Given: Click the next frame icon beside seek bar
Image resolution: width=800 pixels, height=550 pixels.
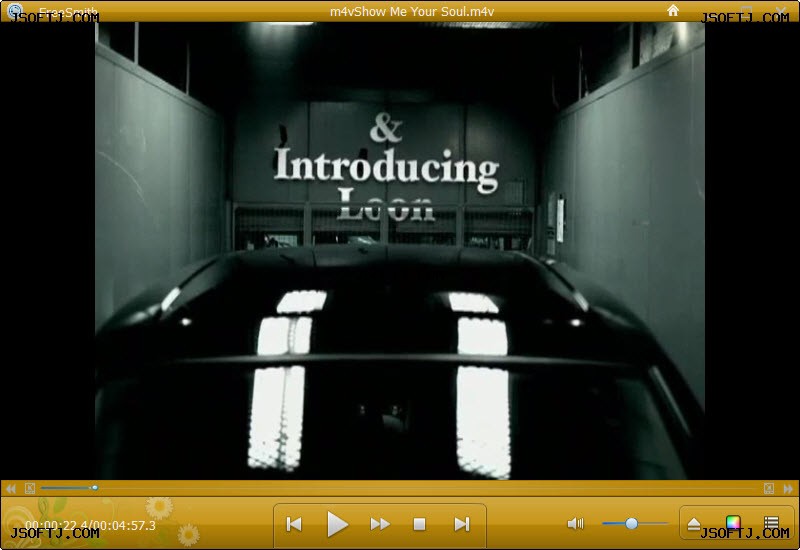Looking at the screenshot, I should coord(769,488).
